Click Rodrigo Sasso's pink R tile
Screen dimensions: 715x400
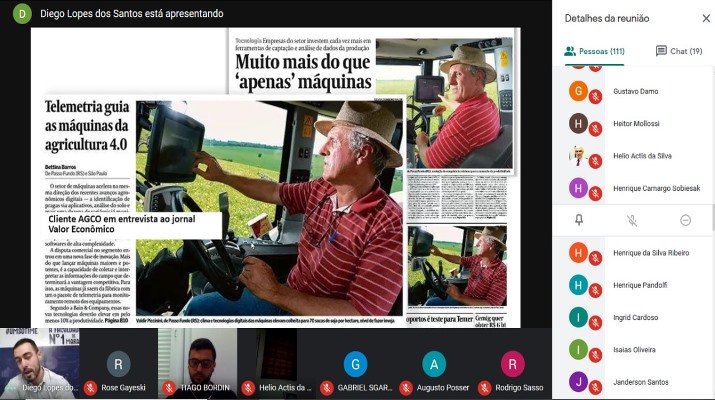pyautogui.click(x=513, y=364)
